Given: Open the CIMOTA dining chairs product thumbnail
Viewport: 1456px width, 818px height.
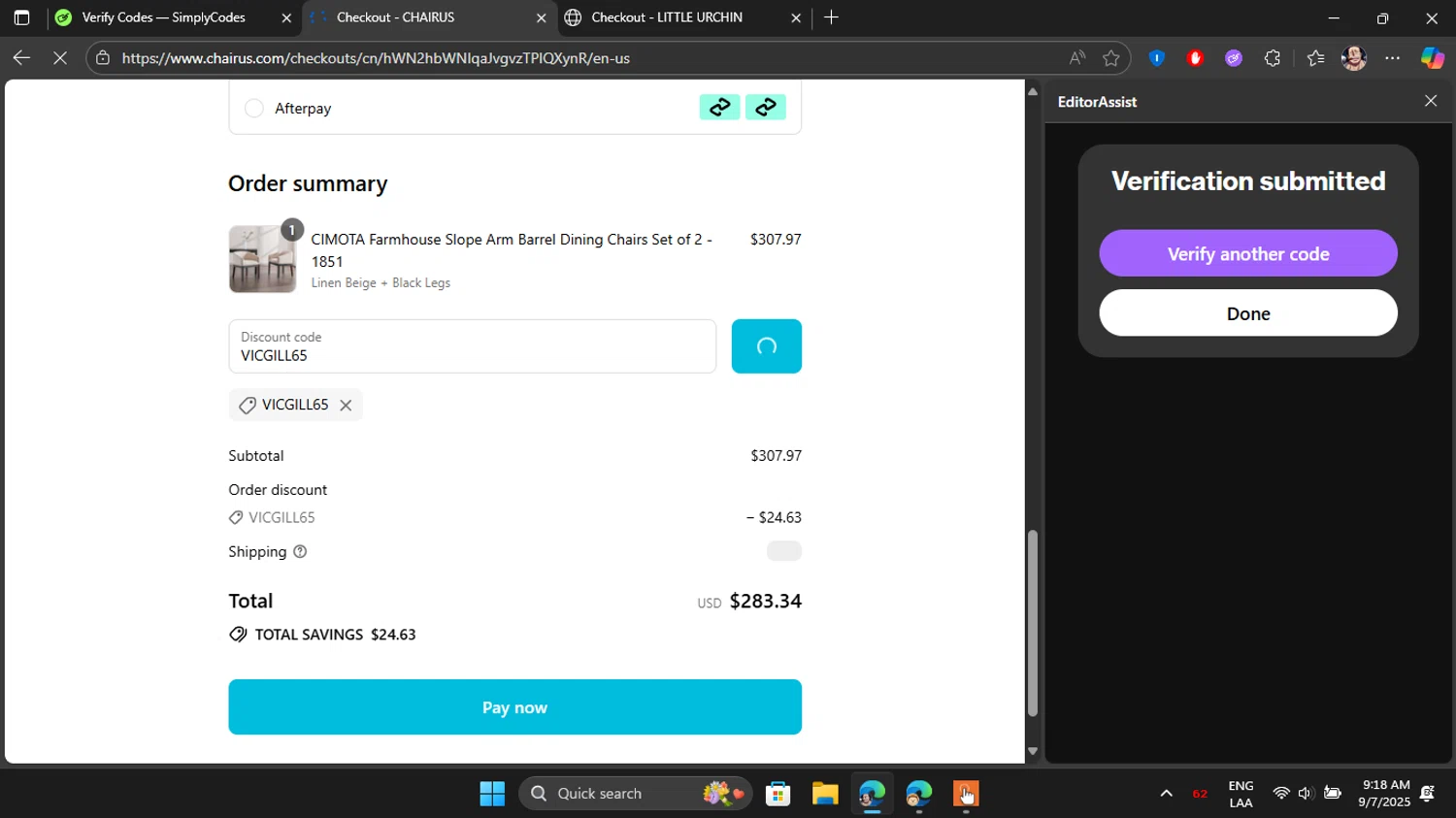Looking at the screenshot, I should (x=262, y=259).
